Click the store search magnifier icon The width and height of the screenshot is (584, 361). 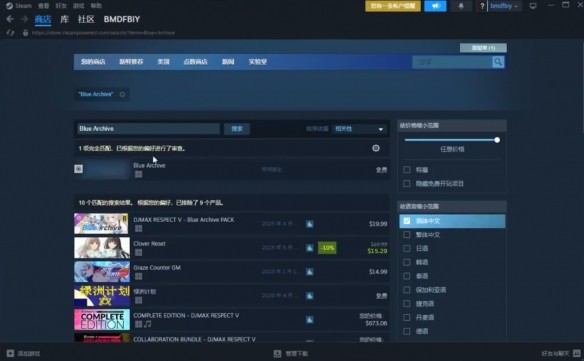click(x=498, y=62)
